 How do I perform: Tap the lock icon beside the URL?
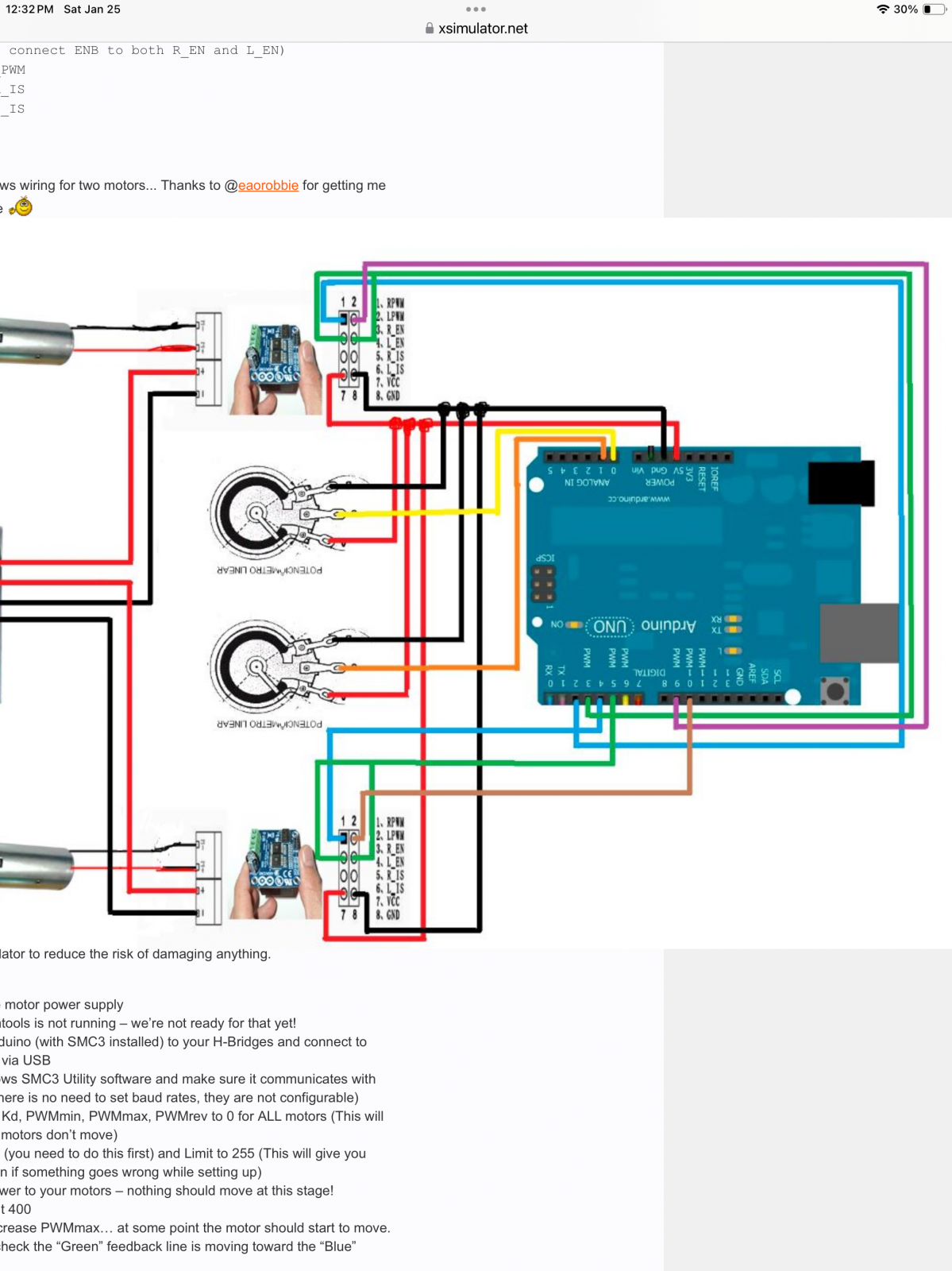point(430,29)
